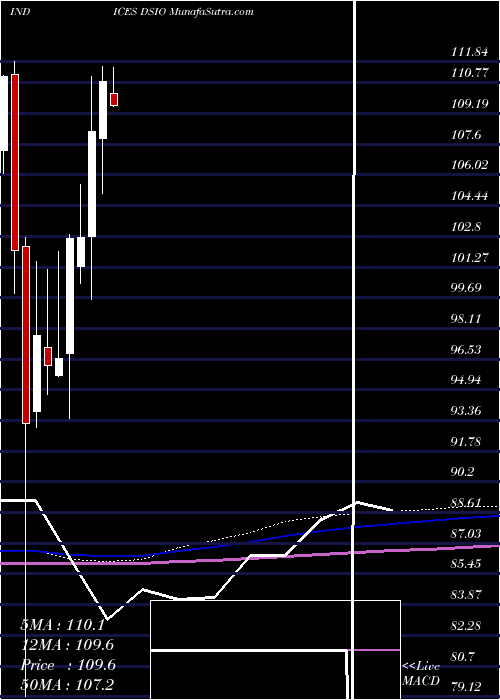Screen dimensions: 500x700
Task: Click the 94.94 price axis label
Action: point(467,379)
